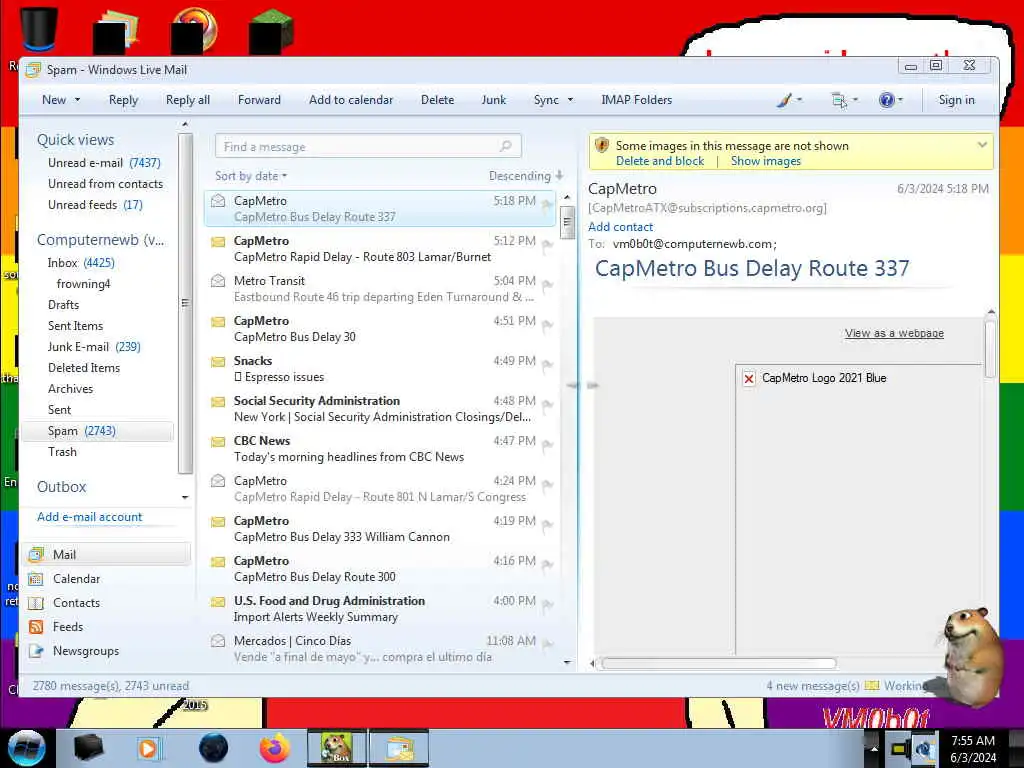The width and height of the screenshot is (1024, 768).
Task: Click Delete and block link
Action: [660, 161]
